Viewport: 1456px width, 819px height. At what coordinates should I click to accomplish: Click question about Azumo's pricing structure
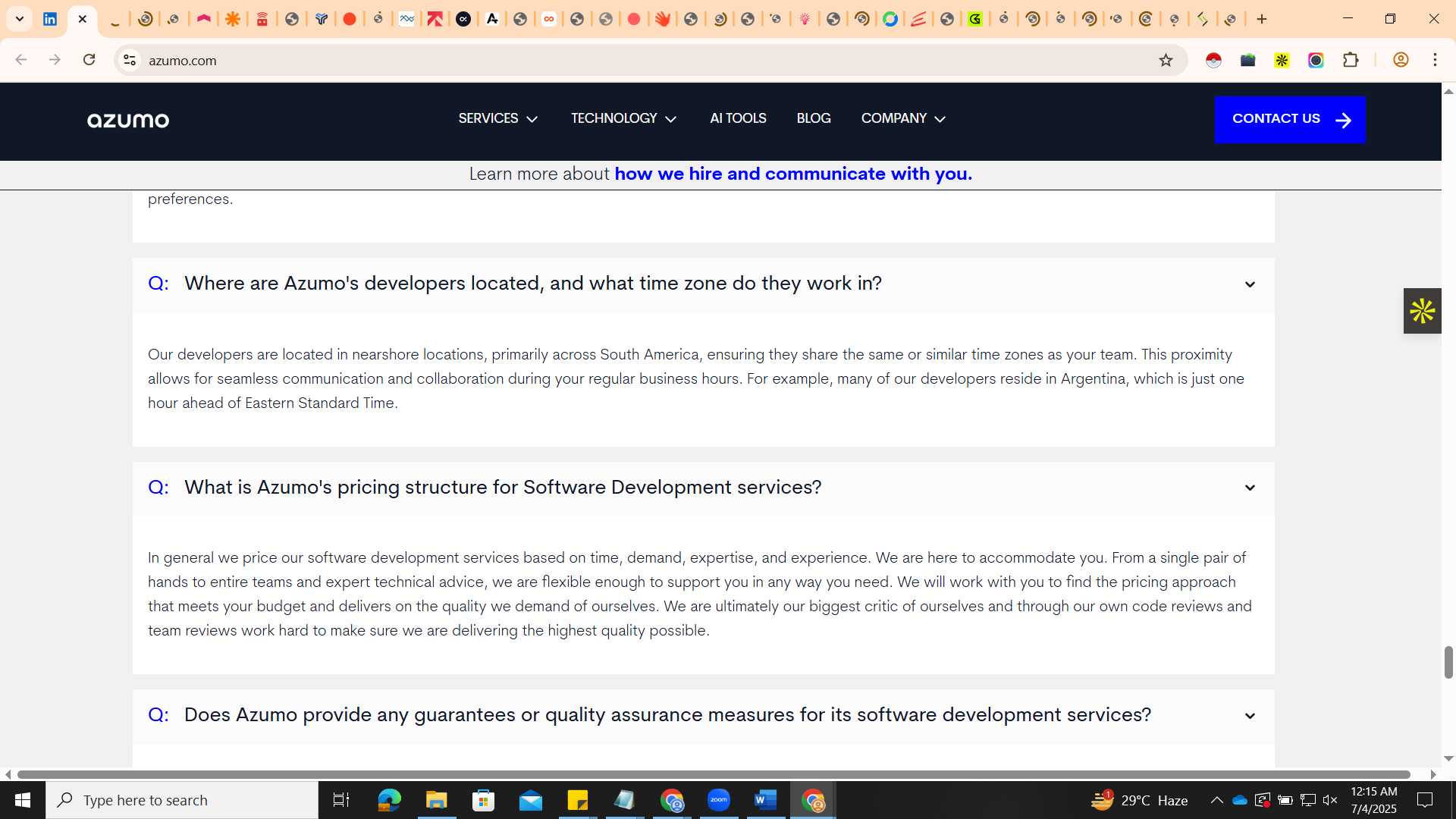click(x=503, y=487)
